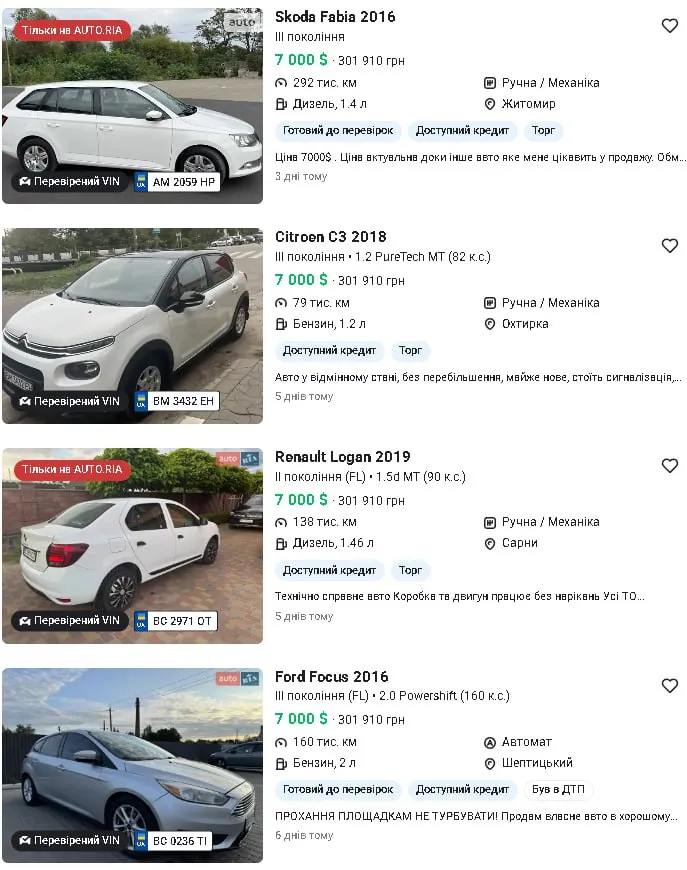This screenshot has width=687, height=870.
Task: Open Skoda Fabia 2016 listing title
Action: pos(335,17)
